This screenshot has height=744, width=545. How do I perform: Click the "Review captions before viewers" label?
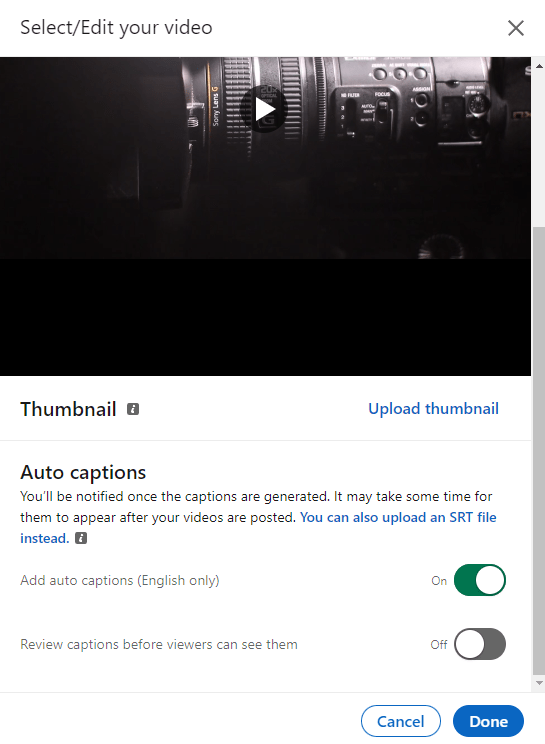click(159, 644)
